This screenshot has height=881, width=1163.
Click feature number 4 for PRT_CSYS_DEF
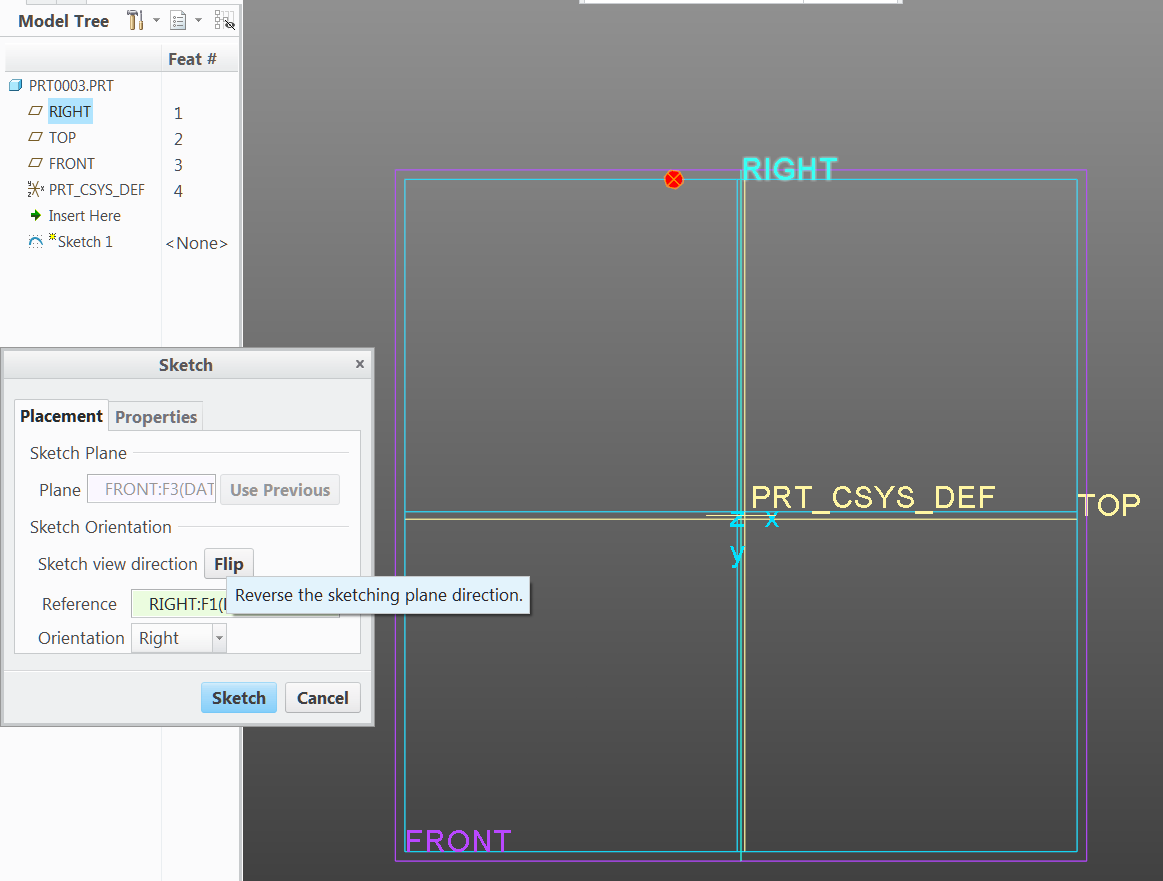point(178,191)
